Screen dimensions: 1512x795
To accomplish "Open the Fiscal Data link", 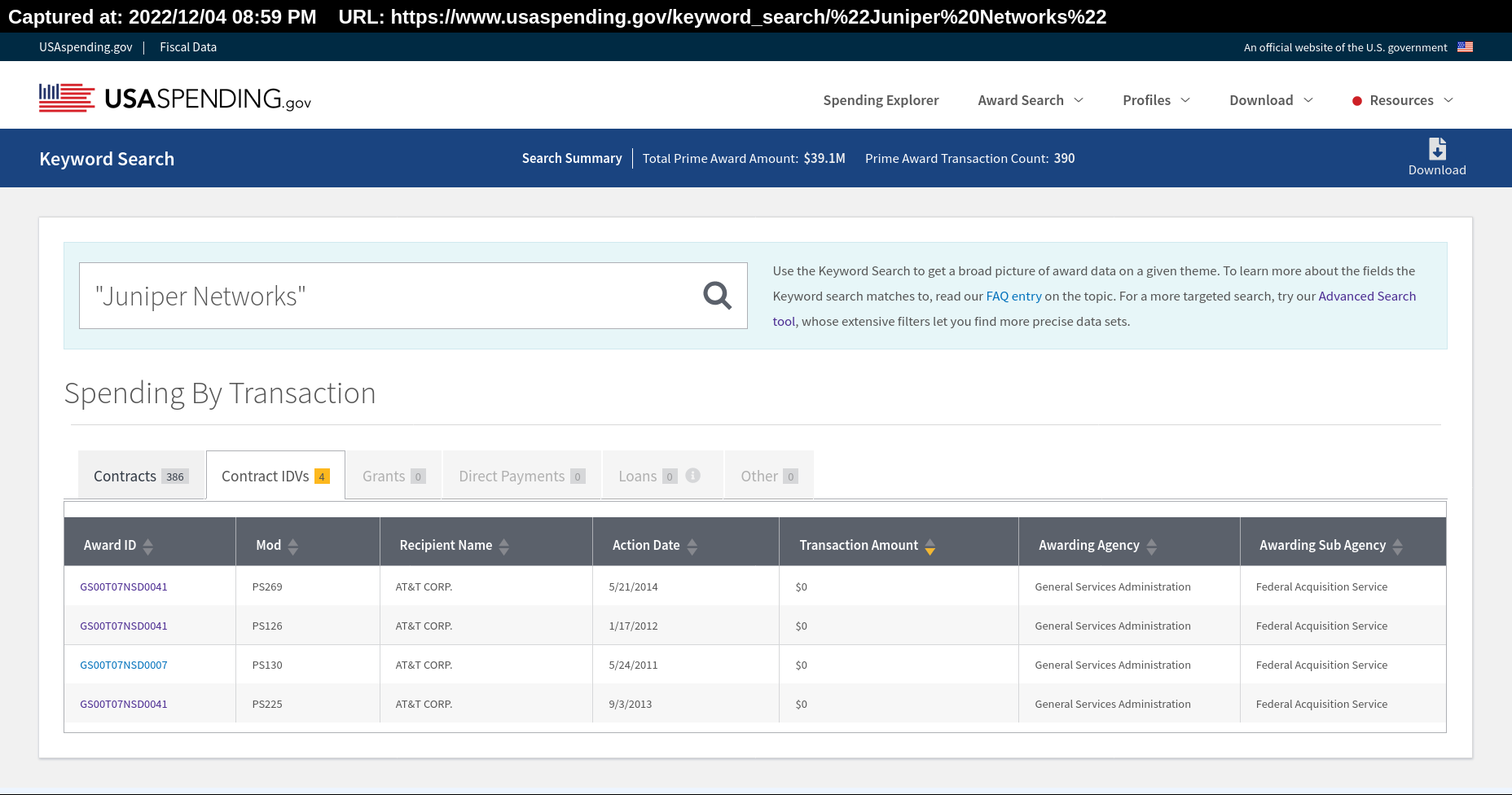I will point(188,47).
